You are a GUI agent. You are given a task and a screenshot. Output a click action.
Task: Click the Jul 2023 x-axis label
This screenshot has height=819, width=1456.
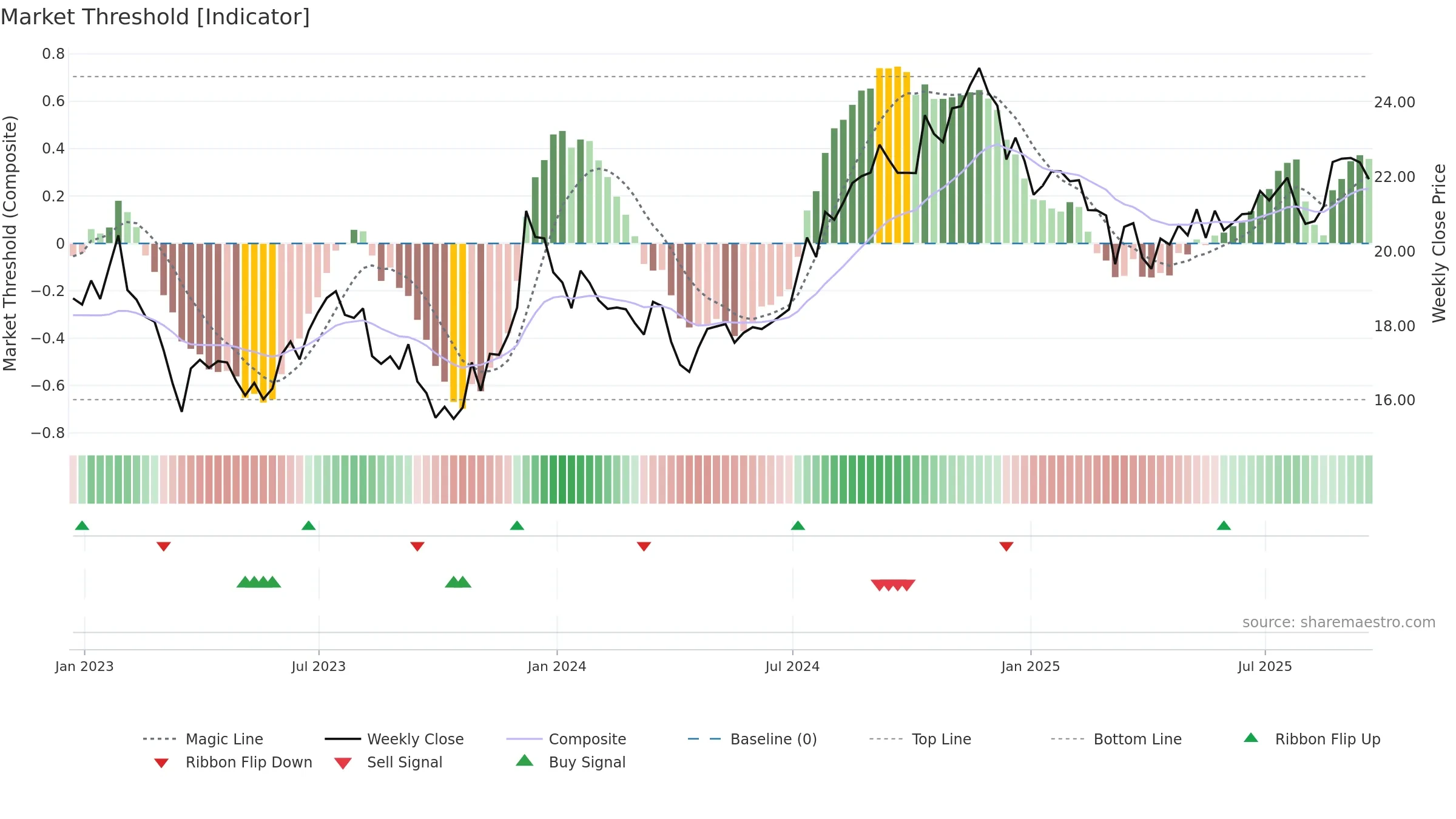click(x=318, y=666)
